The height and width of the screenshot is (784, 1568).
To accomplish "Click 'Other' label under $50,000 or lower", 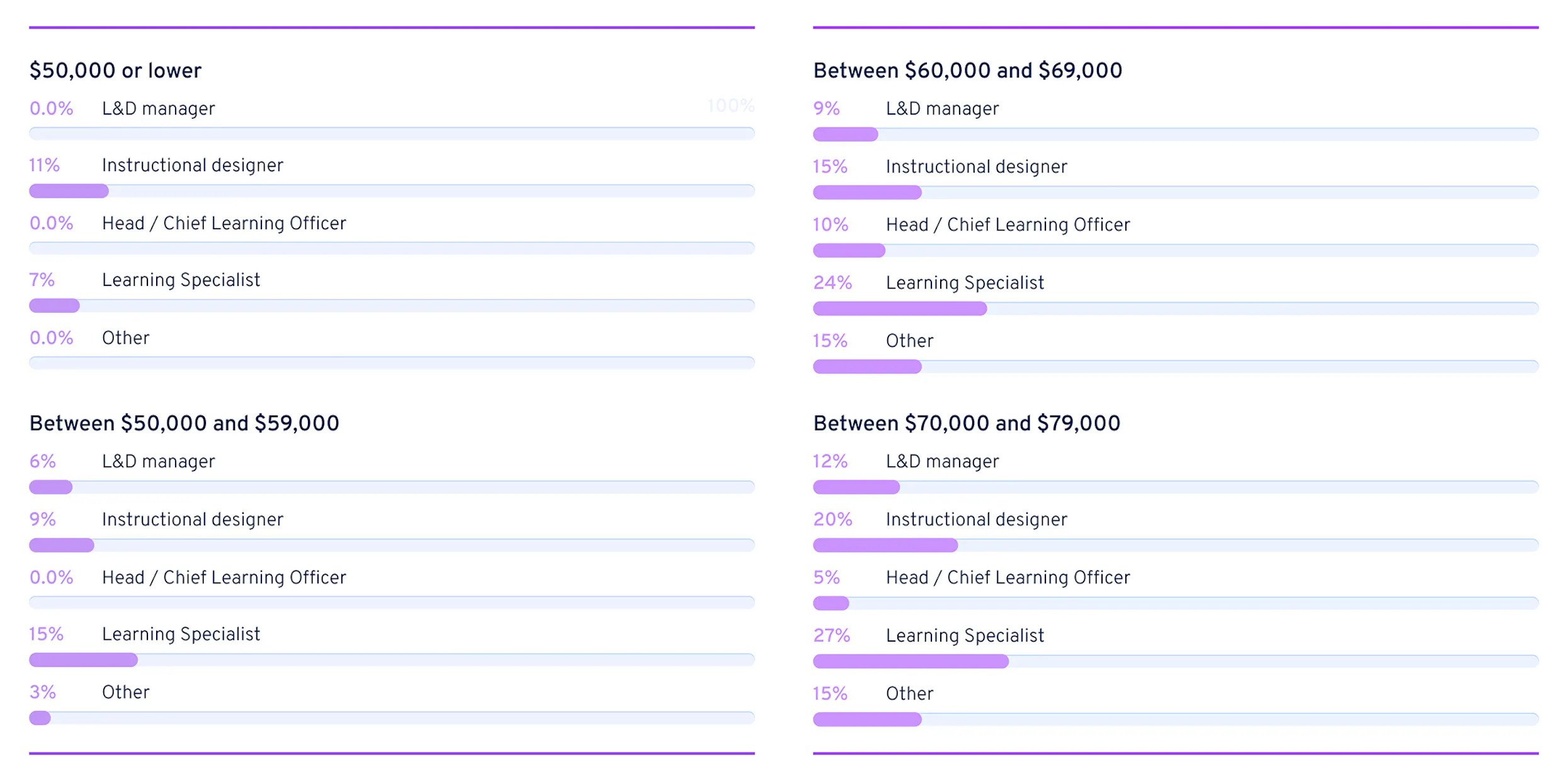I will coord(125,338).
